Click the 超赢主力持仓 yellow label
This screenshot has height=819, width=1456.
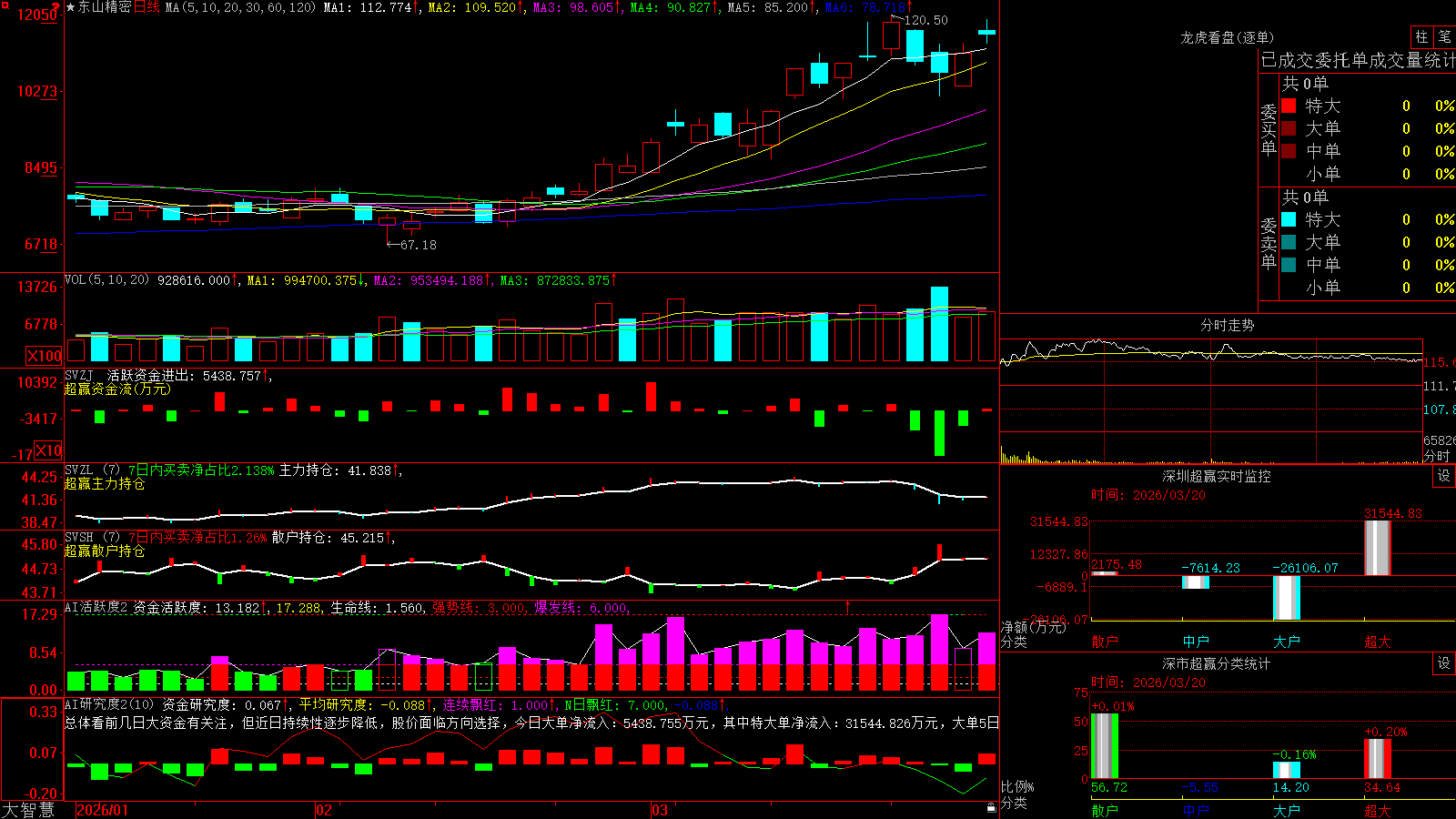tap(105, 483)
